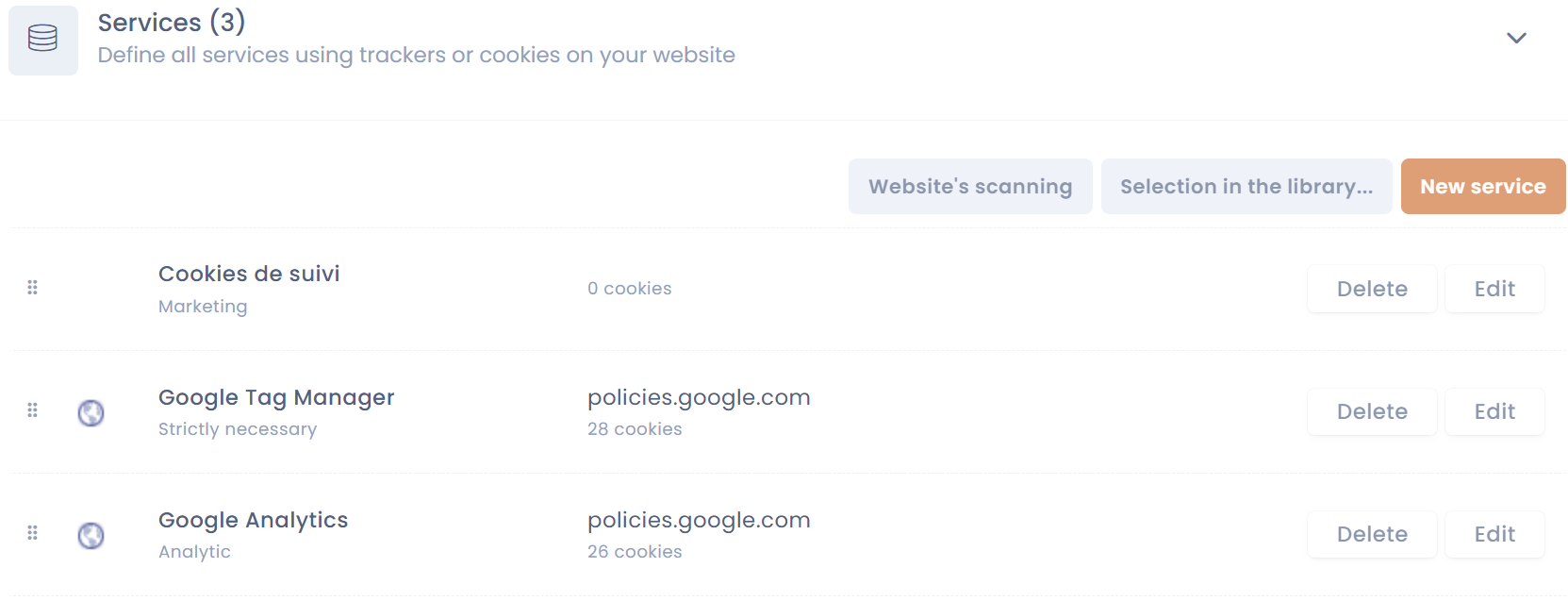The height and width of the screenshot is (601, 1568).
Task: Create a New service
Action: [1482, 187]
